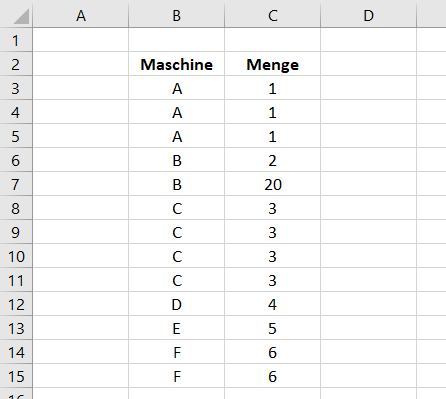Image resolution: width=446 pixels, height=399 pixels.
Task: Select row 10 header
Action: [16, 256]
